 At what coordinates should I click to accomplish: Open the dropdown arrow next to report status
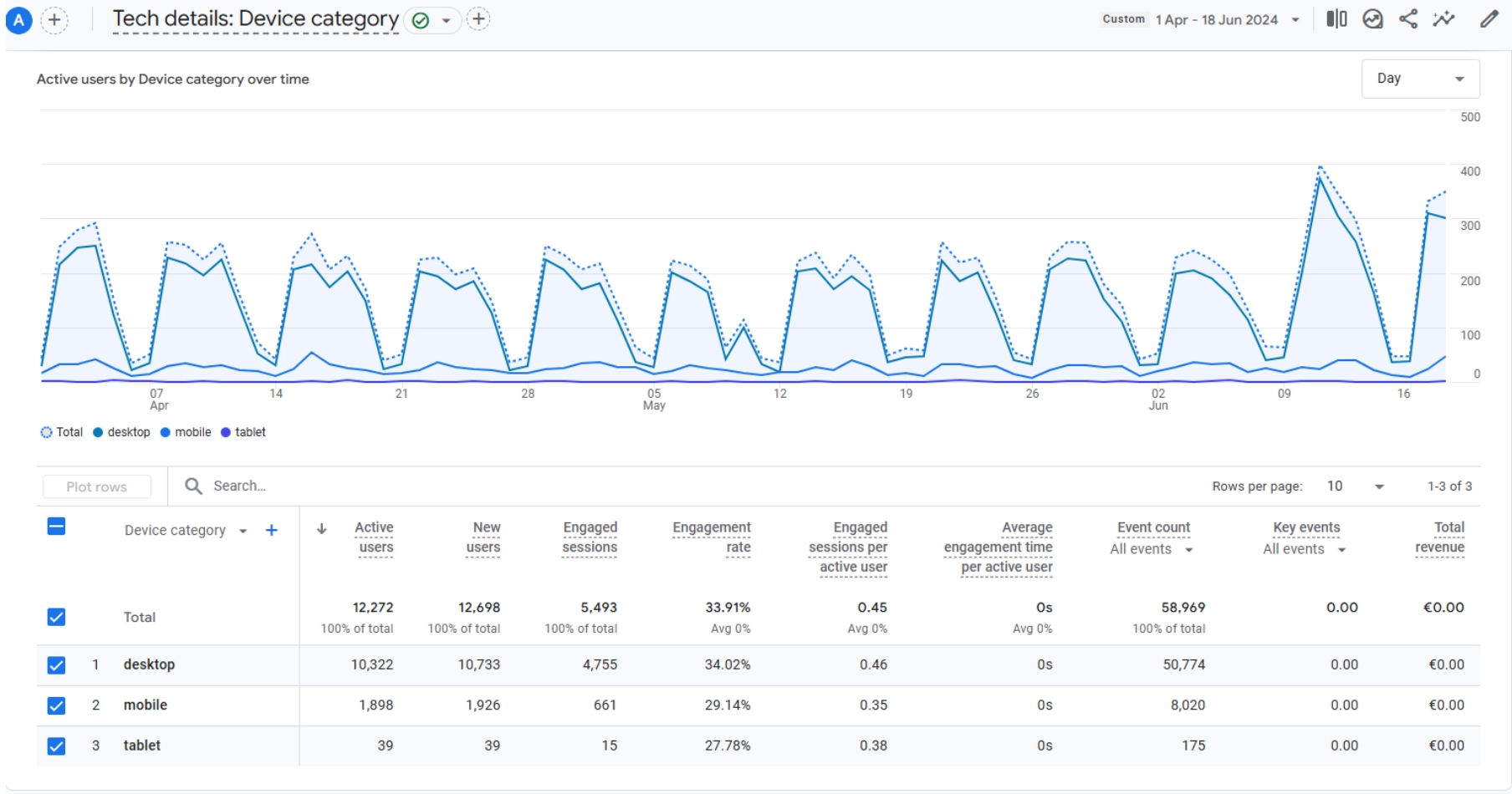pos(447,20)
